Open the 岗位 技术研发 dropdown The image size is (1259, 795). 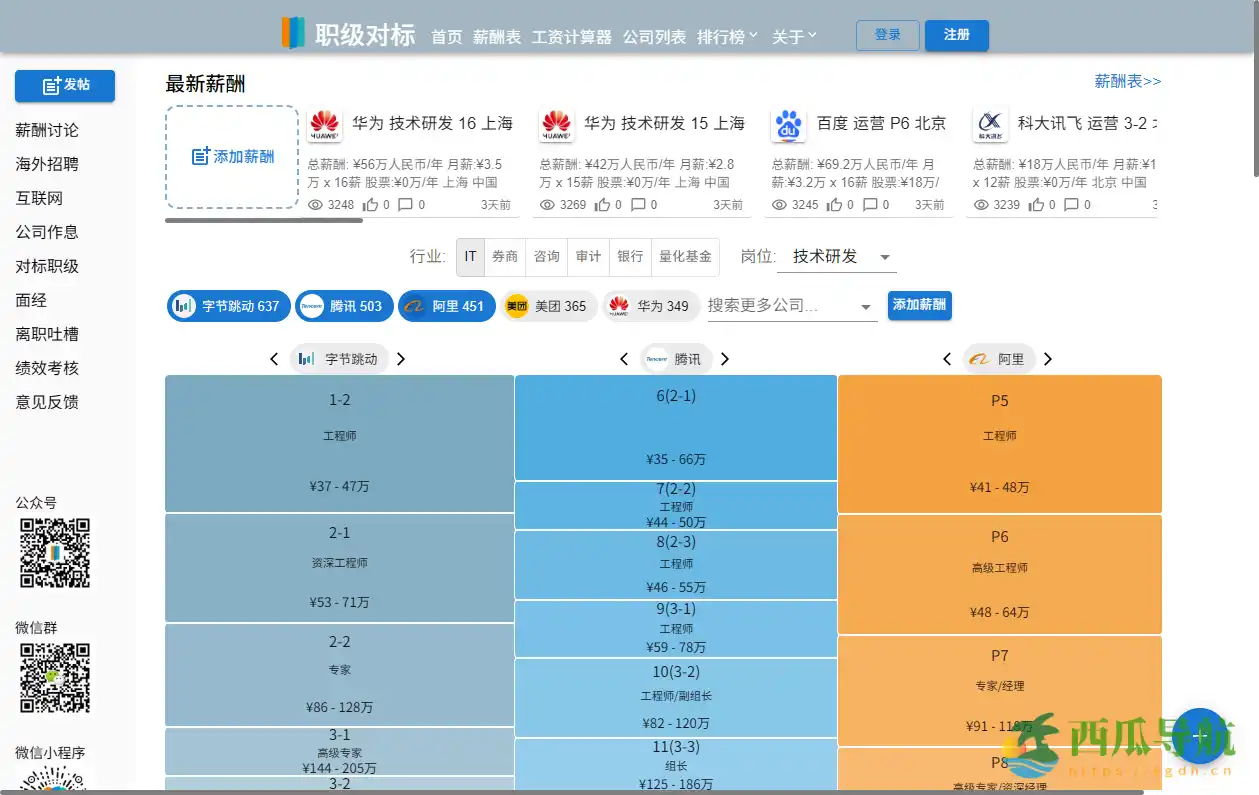(837, 257)
